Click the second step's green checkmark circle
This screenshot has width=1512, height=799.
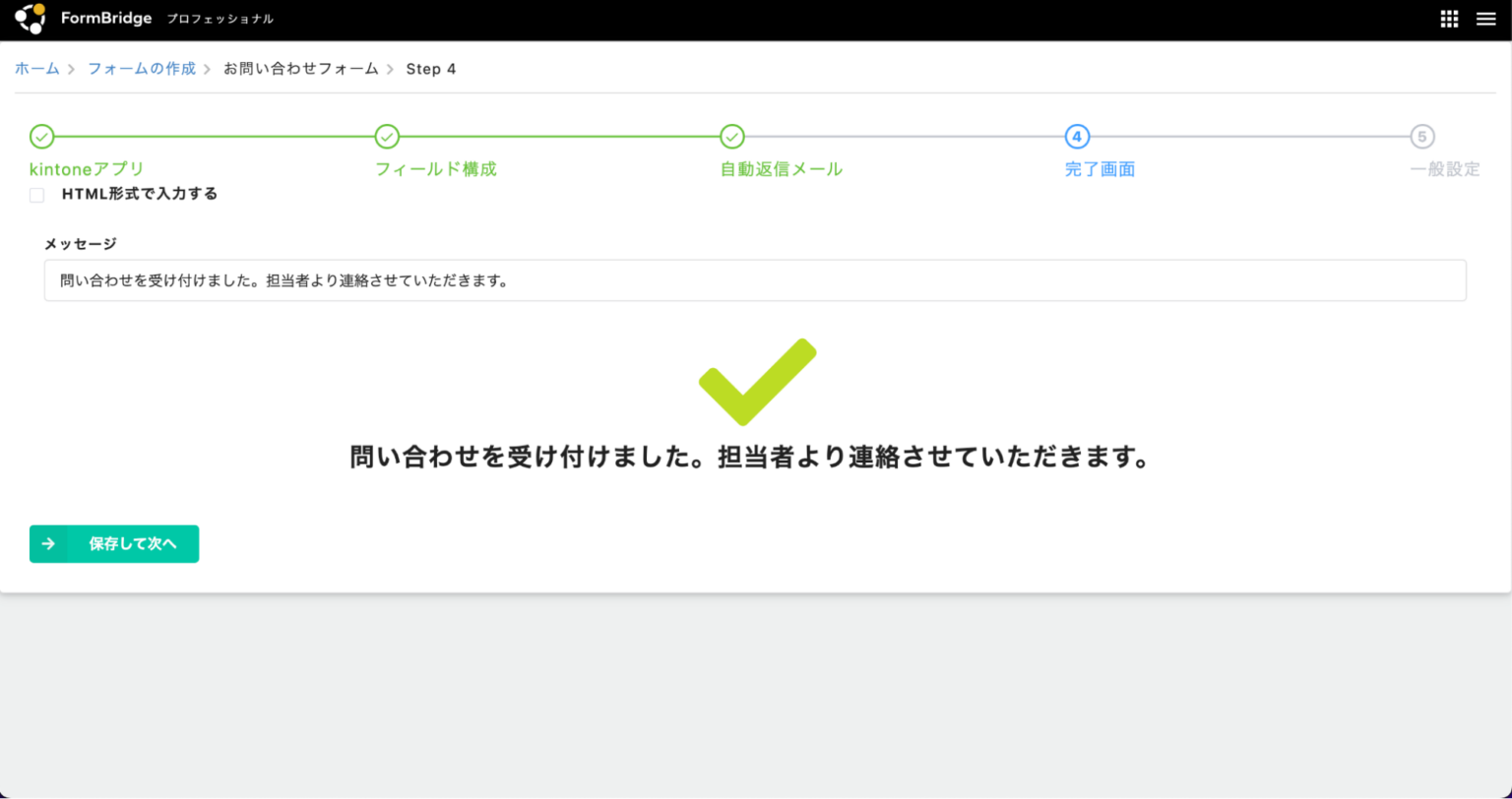coord(387,137)
